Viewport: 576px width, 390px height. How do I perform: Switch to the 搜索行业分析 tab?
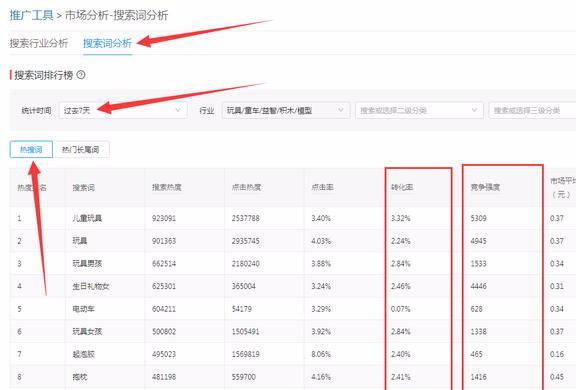(x=39, y=43)
